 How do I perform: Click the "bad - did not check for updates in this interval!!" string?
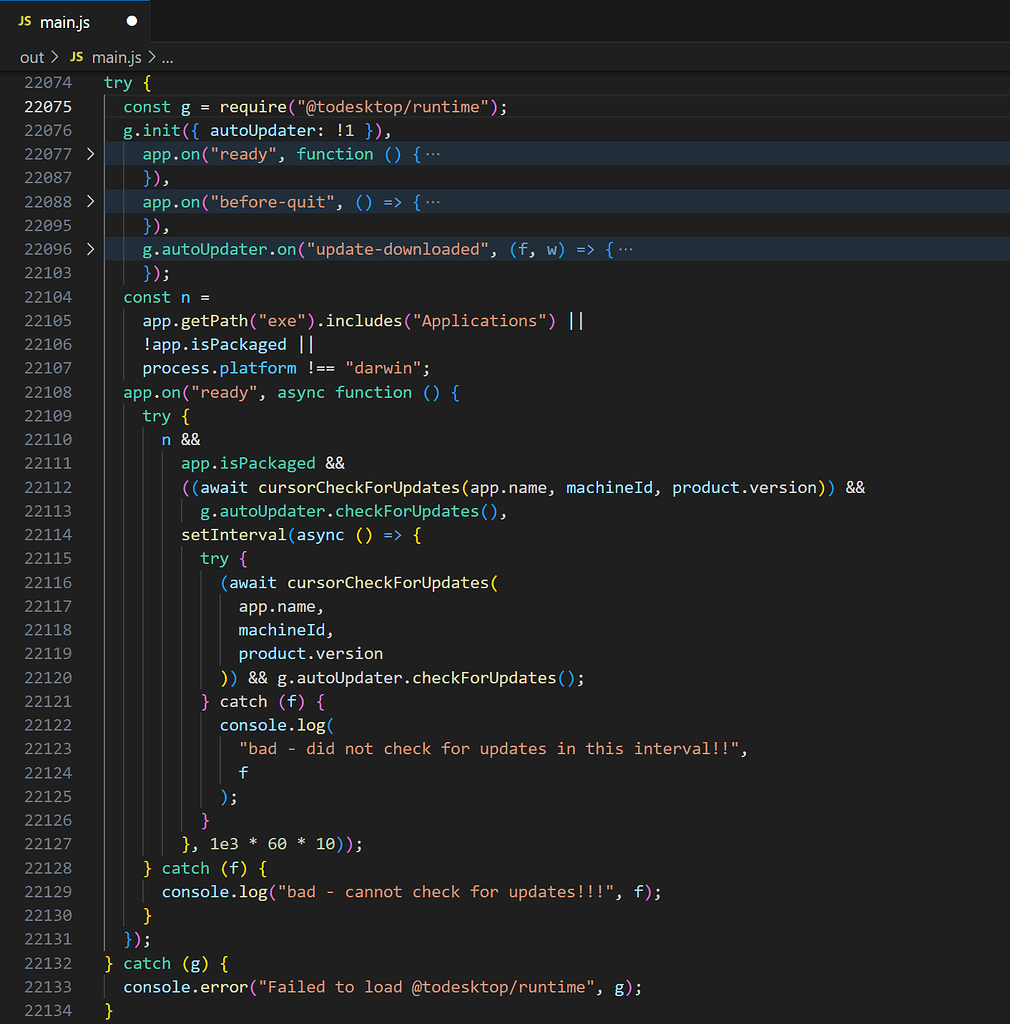click(489, 749)
